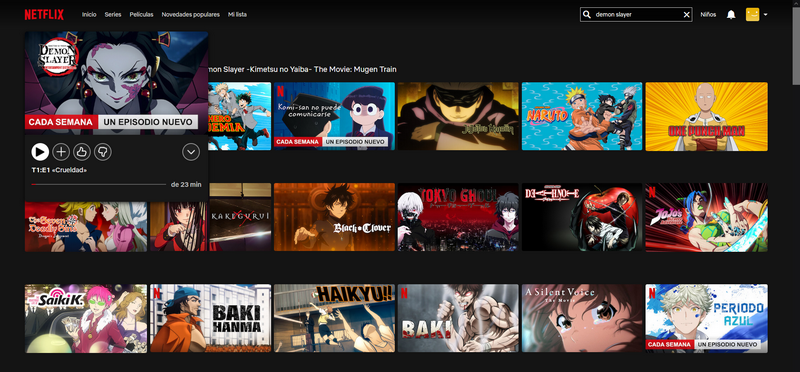Open the Series menu item

tap(113, 15)
